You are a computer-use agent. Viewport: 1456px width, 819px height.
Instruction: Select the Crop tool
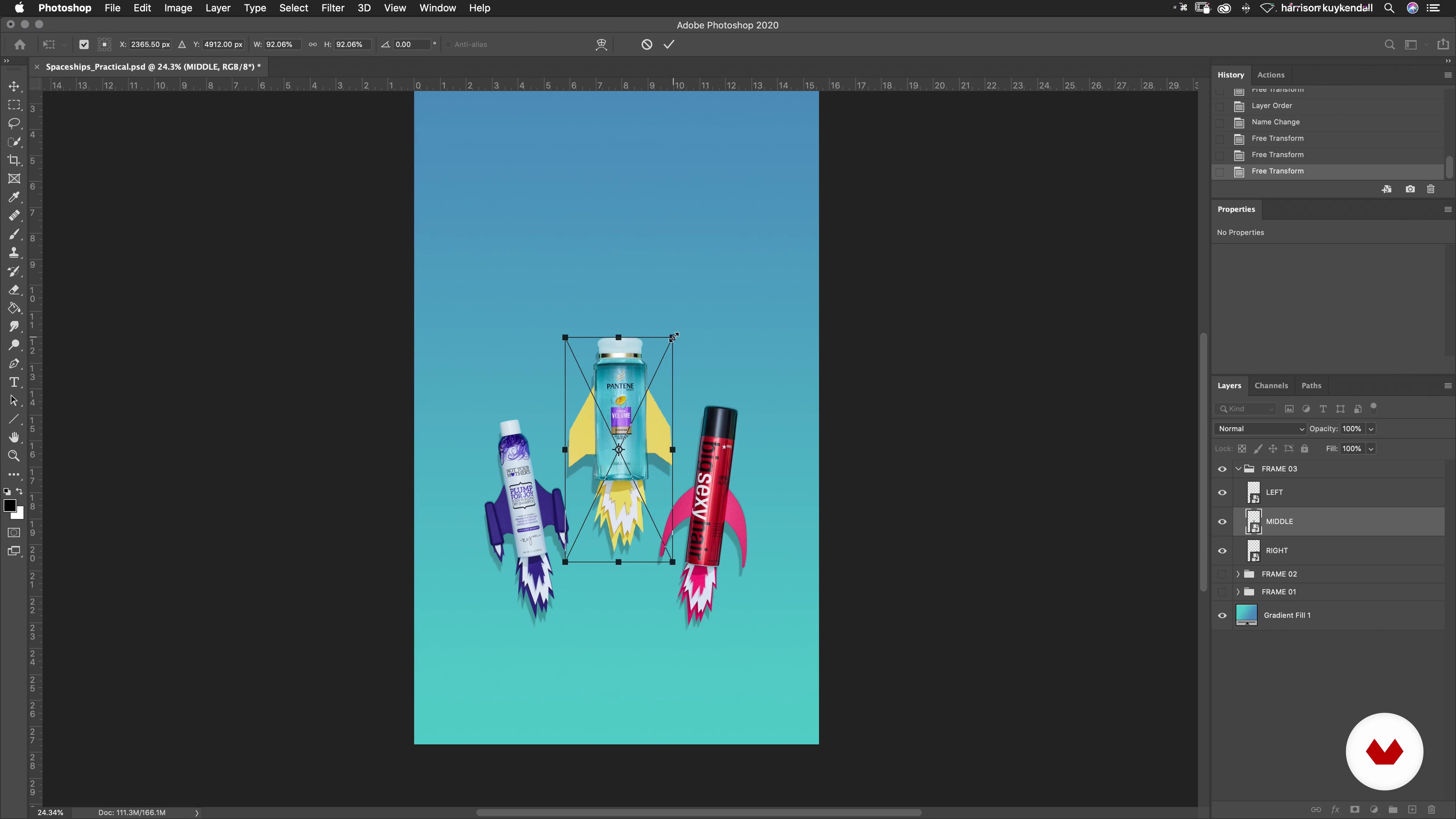pos(14,160)
